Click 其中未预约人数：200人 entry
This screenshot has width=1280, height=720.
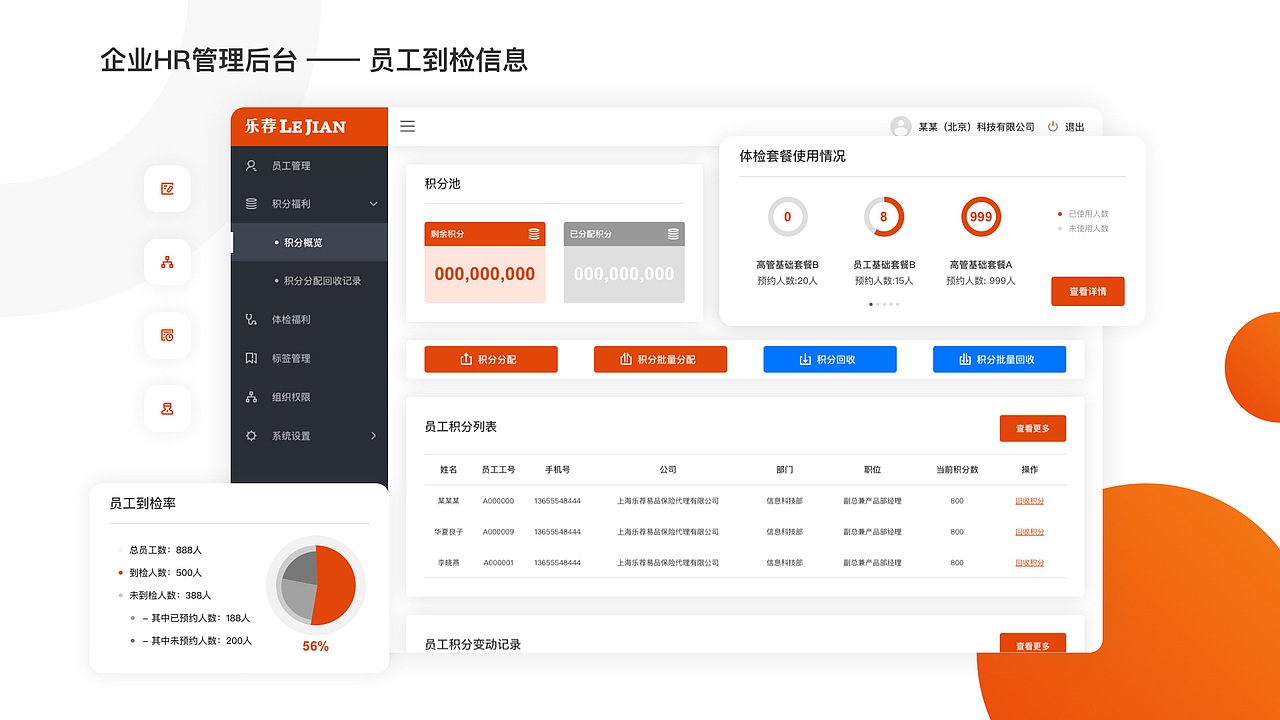[x=192, y=641]
